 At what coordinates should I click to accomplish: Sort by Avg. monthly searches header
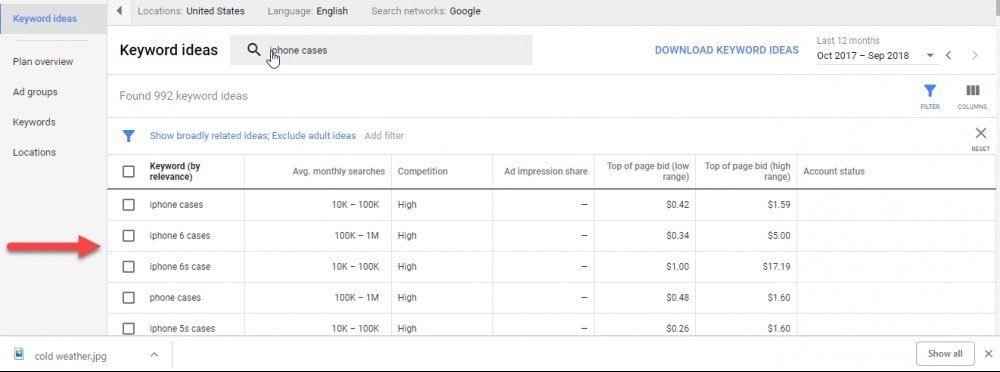[339, 172]
